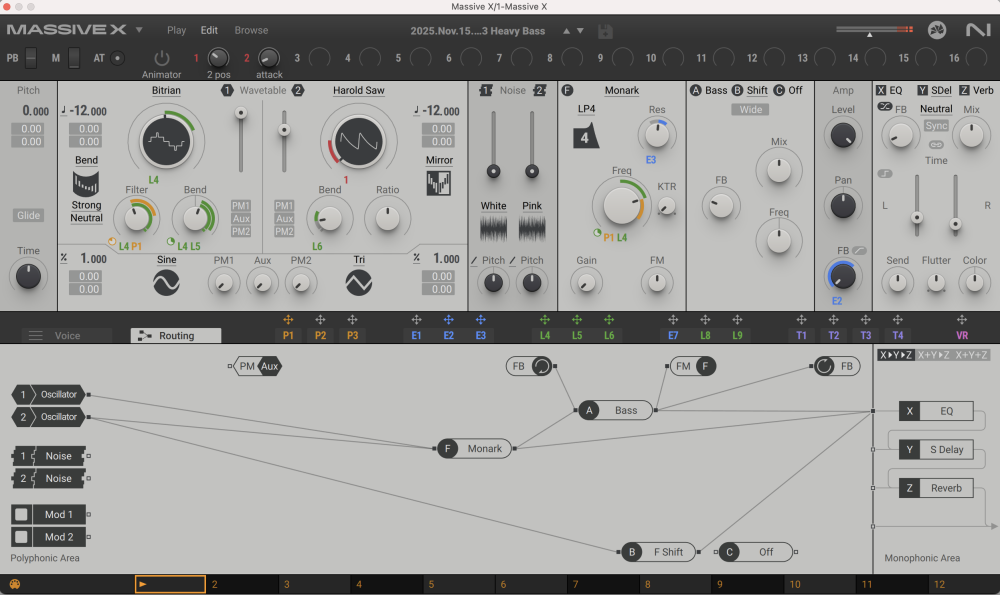The width and height of the screenshot is (1000, 595).
Task: Click the Pink noise waveform thumbnail
Action: [532, 228]
